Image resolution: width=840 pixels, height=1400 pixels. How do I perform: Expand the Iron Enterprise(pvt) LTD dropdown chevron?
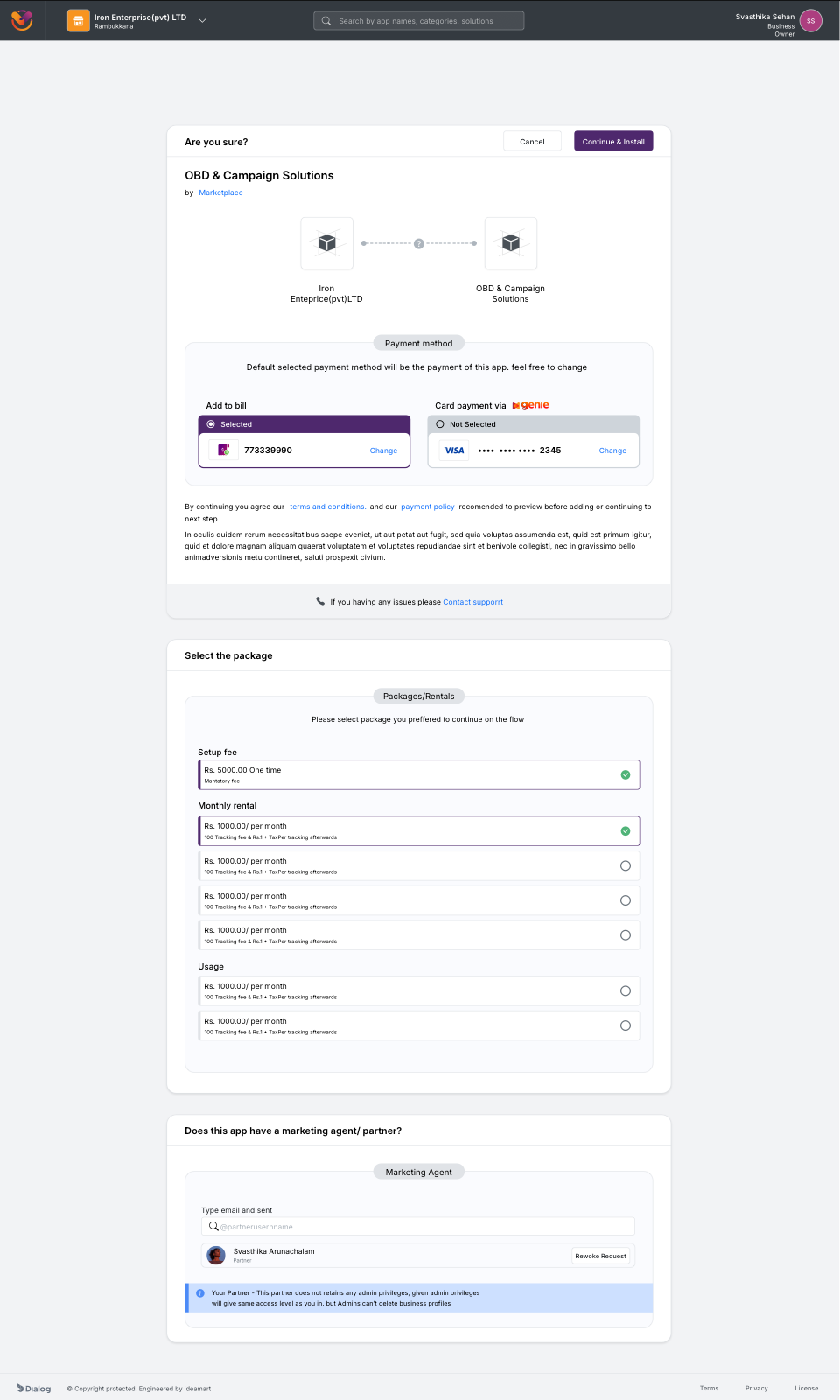[202, 20]
